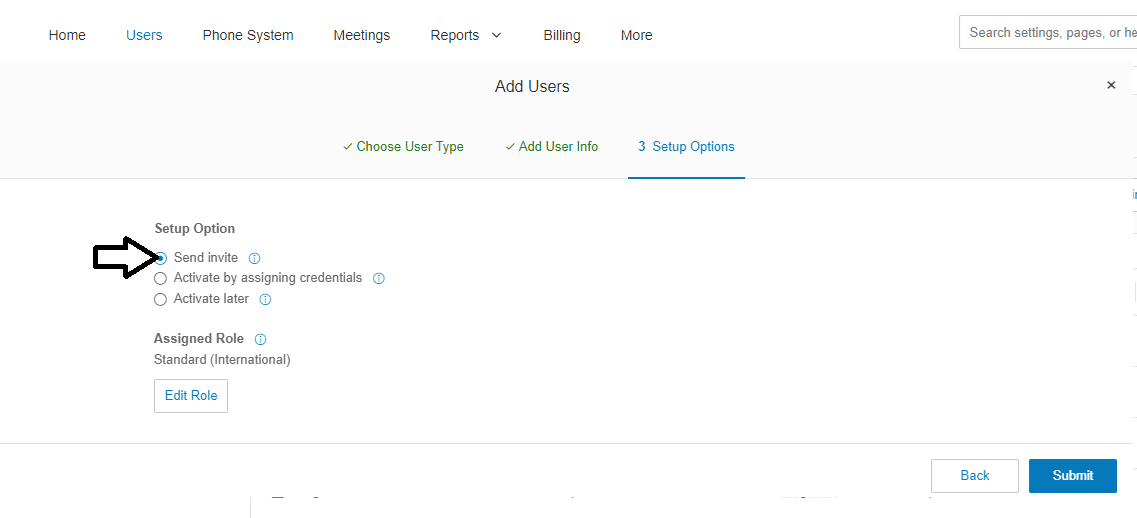Close the Add Users dialog
The height and width of the screenshot is (518, 1137).
[1110, 86]
